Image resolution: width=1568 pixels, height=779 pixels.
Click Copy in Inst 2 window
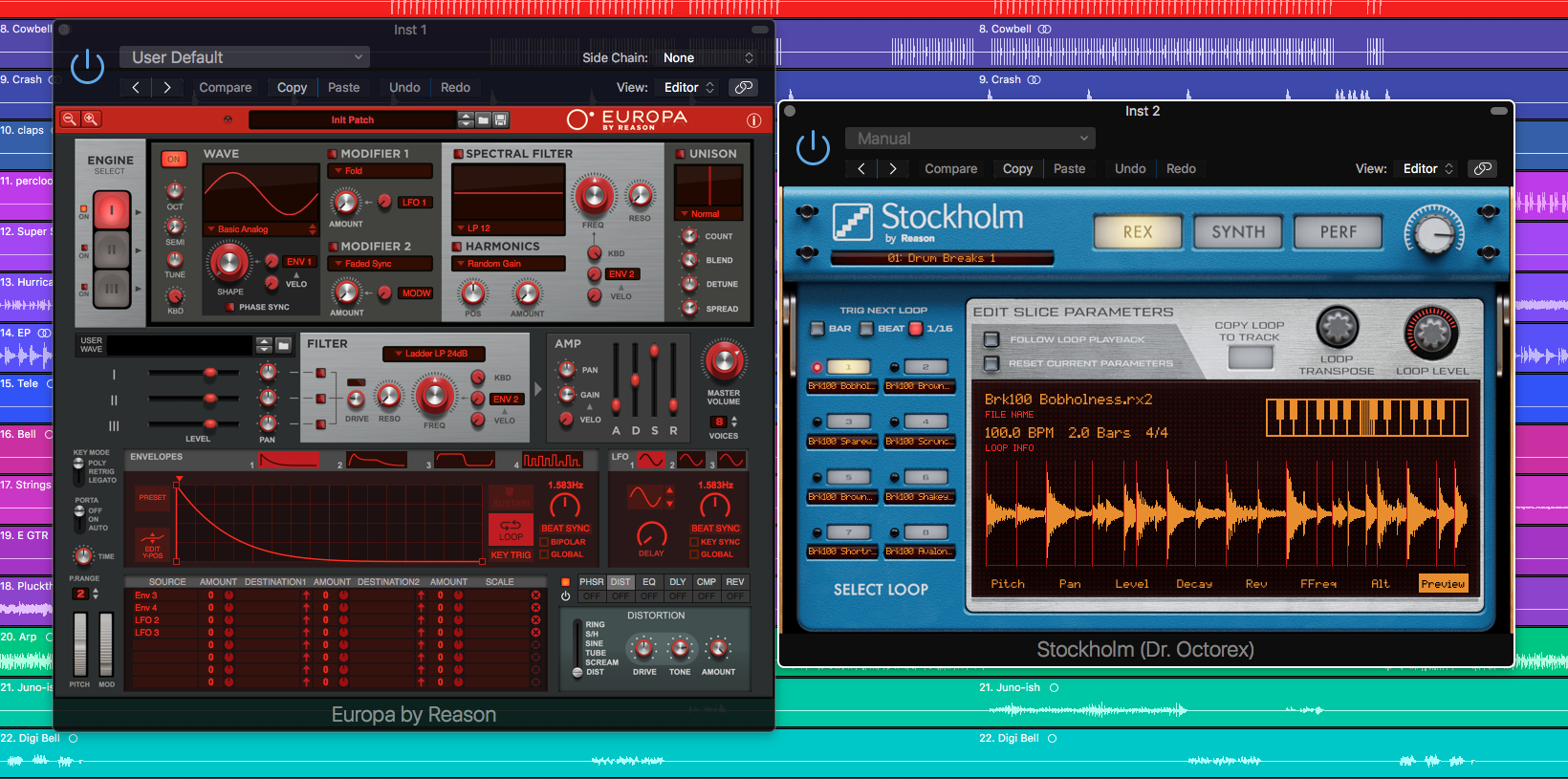coord(1017,168)
